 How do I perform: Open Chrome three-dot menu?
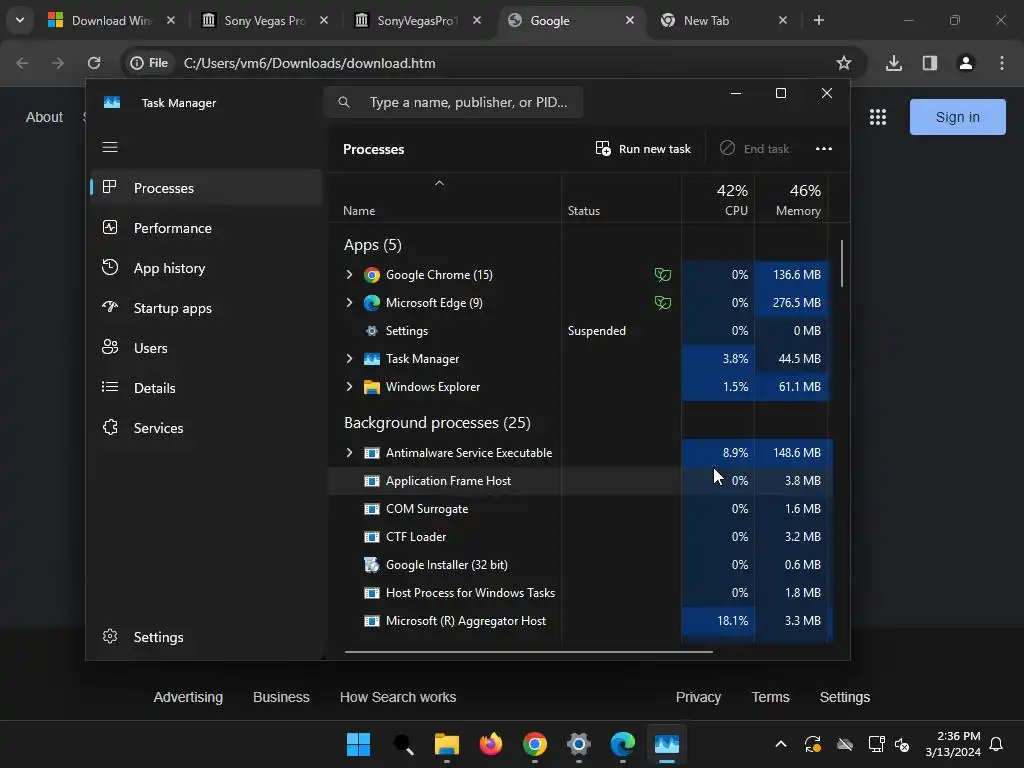coord(1001,63)
